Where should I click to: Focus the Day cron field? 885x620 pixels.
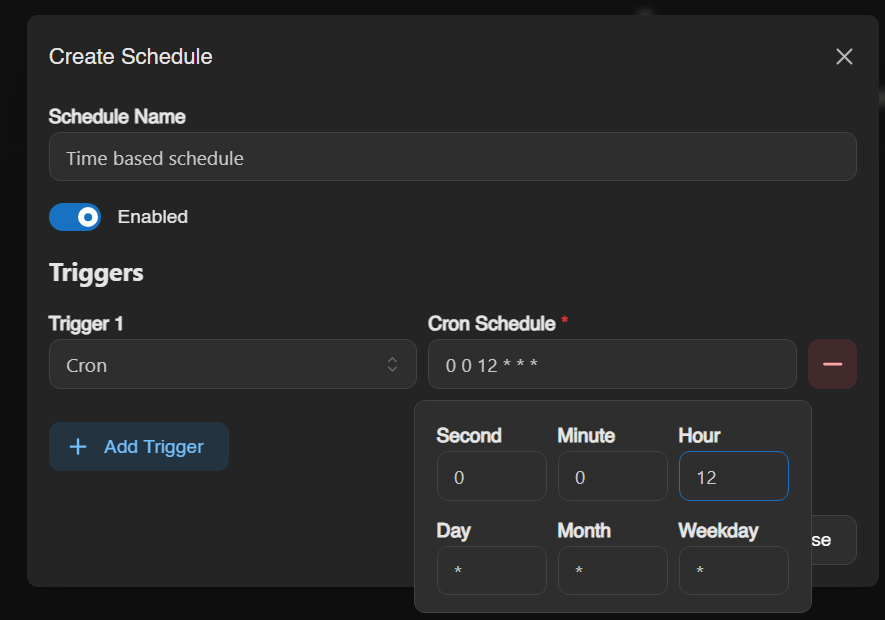[492, 570]
